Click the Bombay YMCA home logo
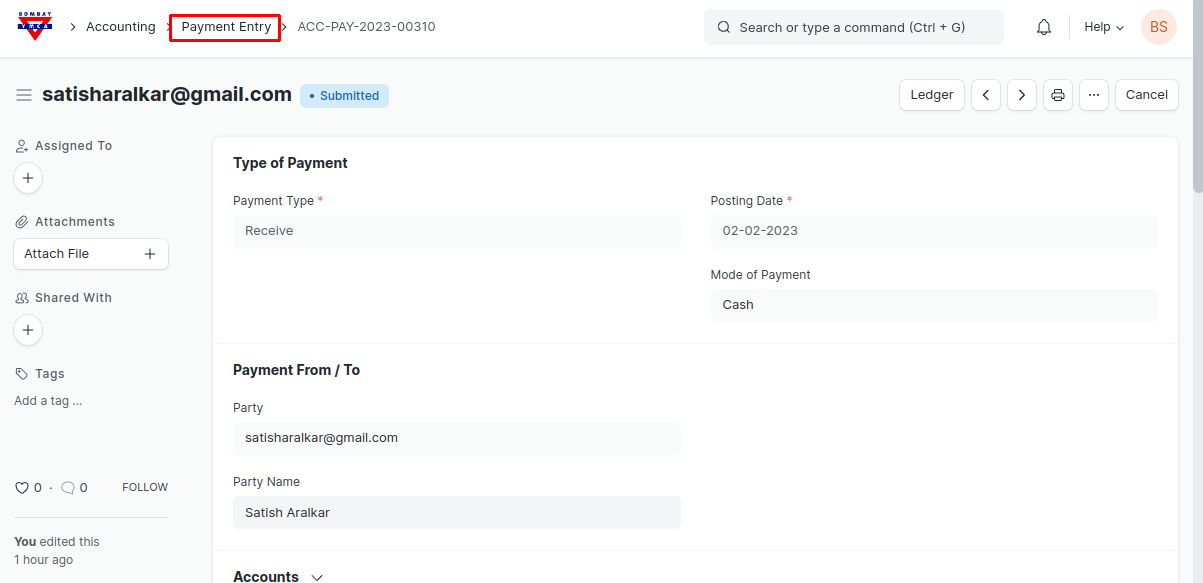1203x583 pixels. pos(36,27)
